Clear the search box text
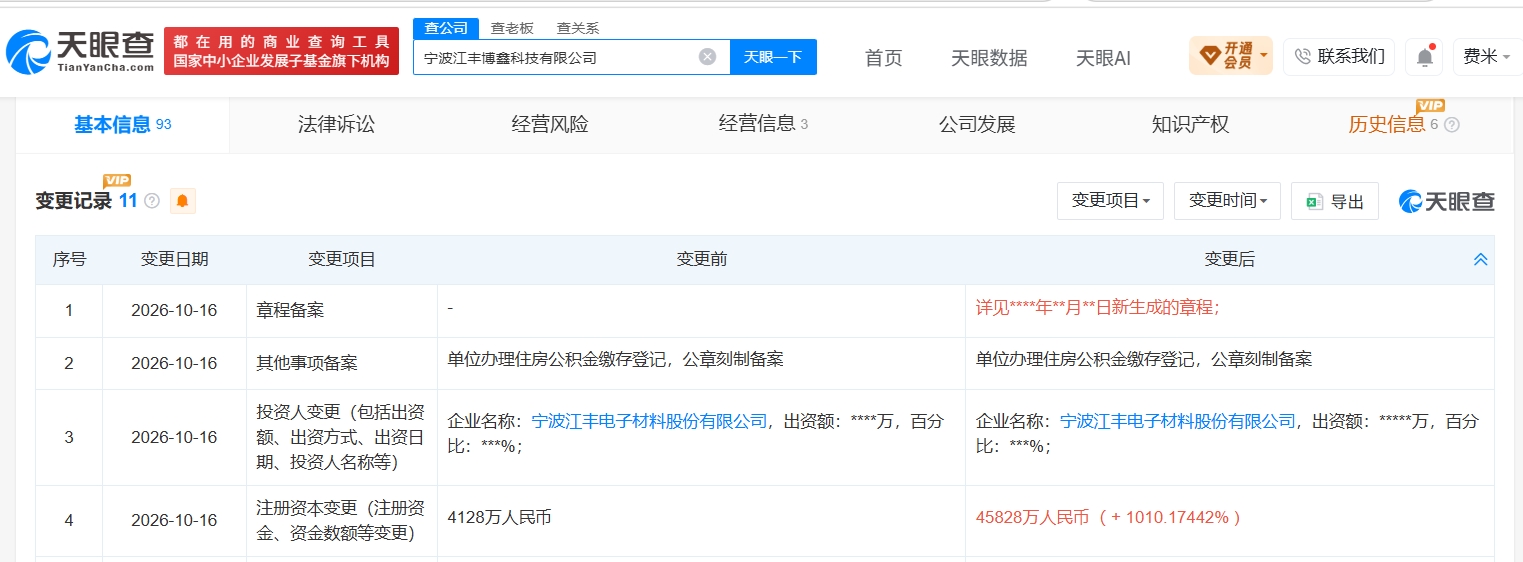 point(707,57)
